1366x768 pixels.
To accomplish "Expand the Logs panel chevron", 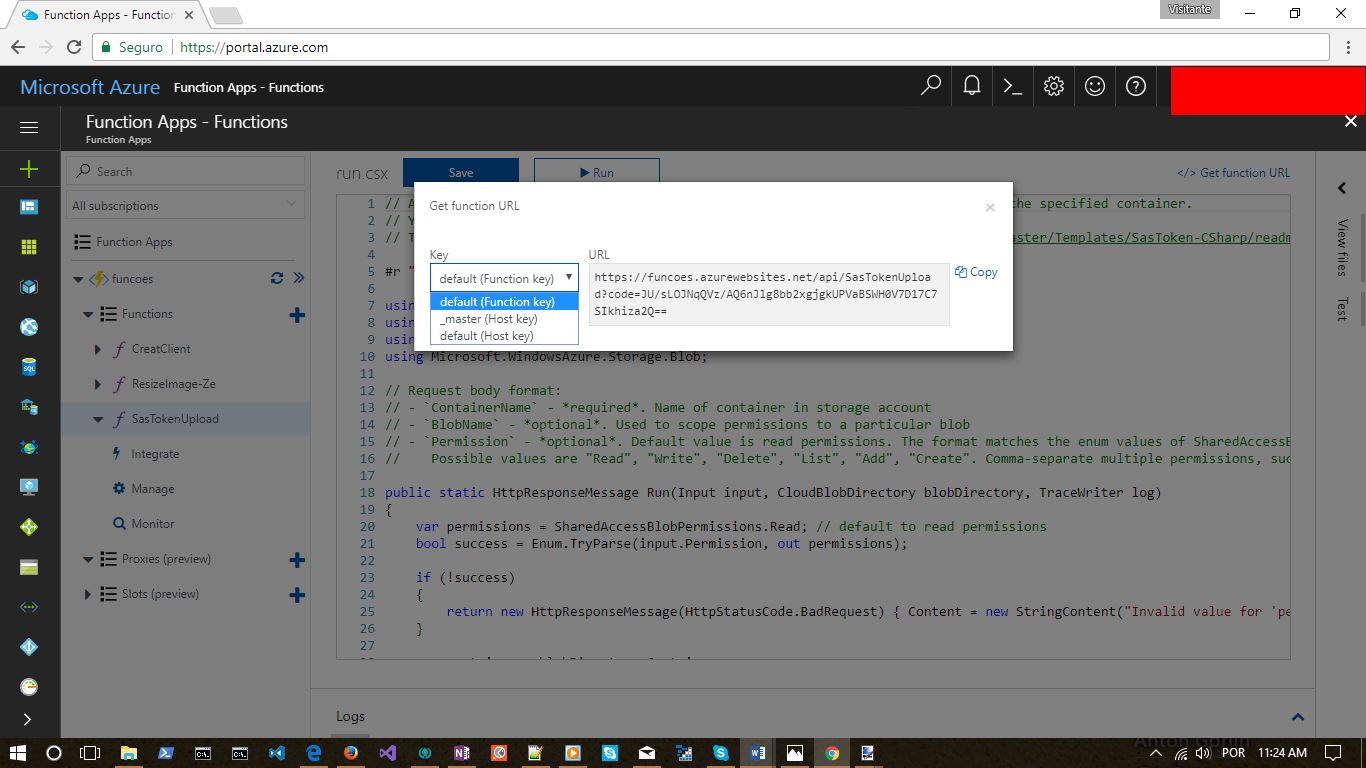I will click(x=1298, y=717).
